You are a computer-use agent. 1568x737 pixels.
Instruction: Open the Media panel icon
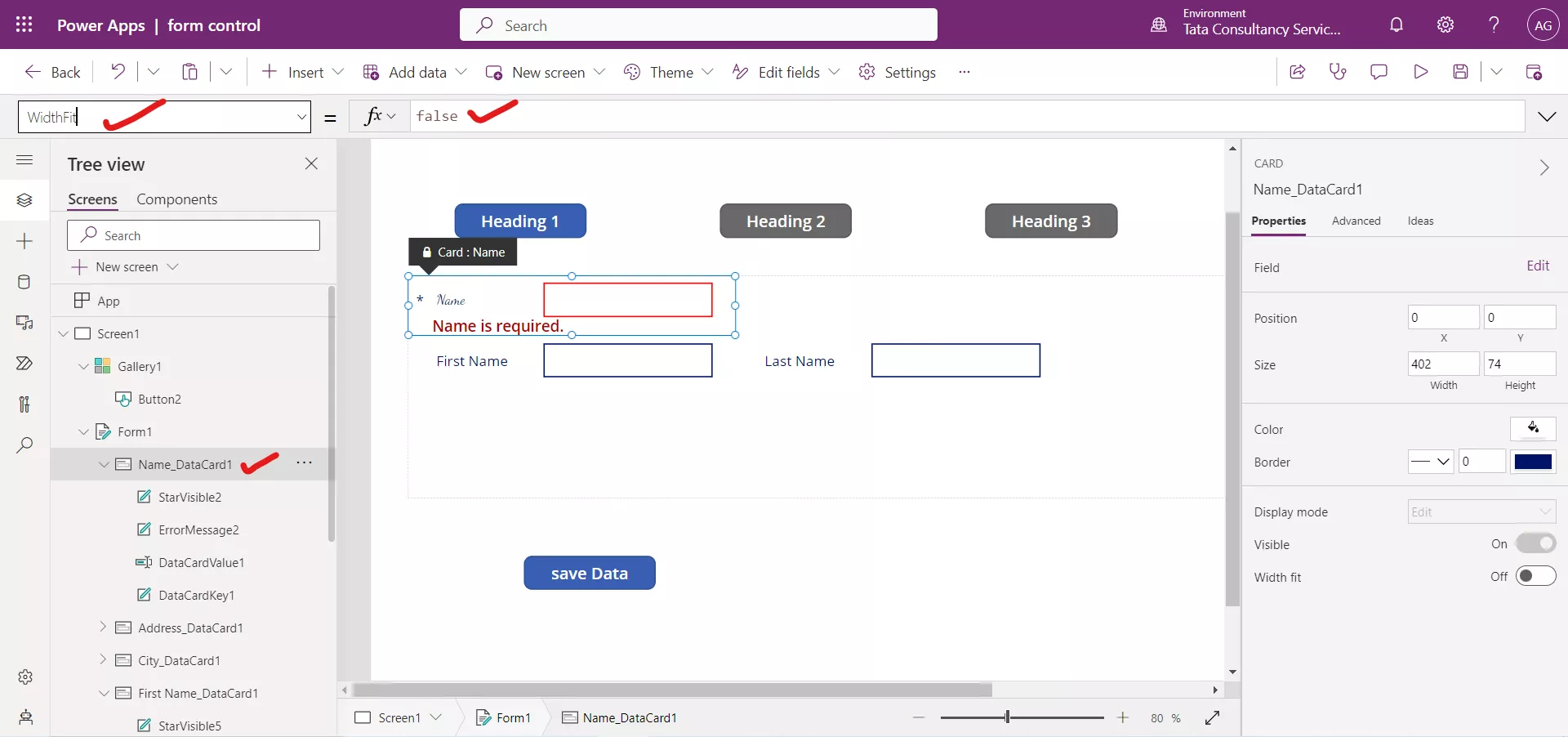pyautogui.click(x=24, y=324)
